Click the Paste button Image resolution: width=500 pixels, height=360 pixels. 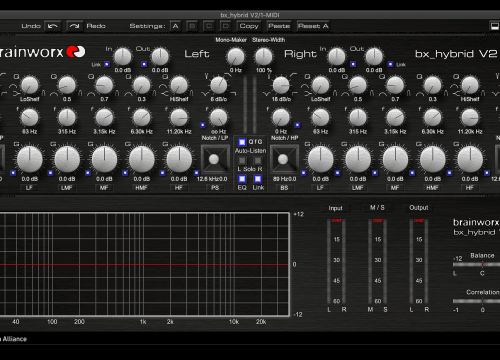click(x=279, y=26)
